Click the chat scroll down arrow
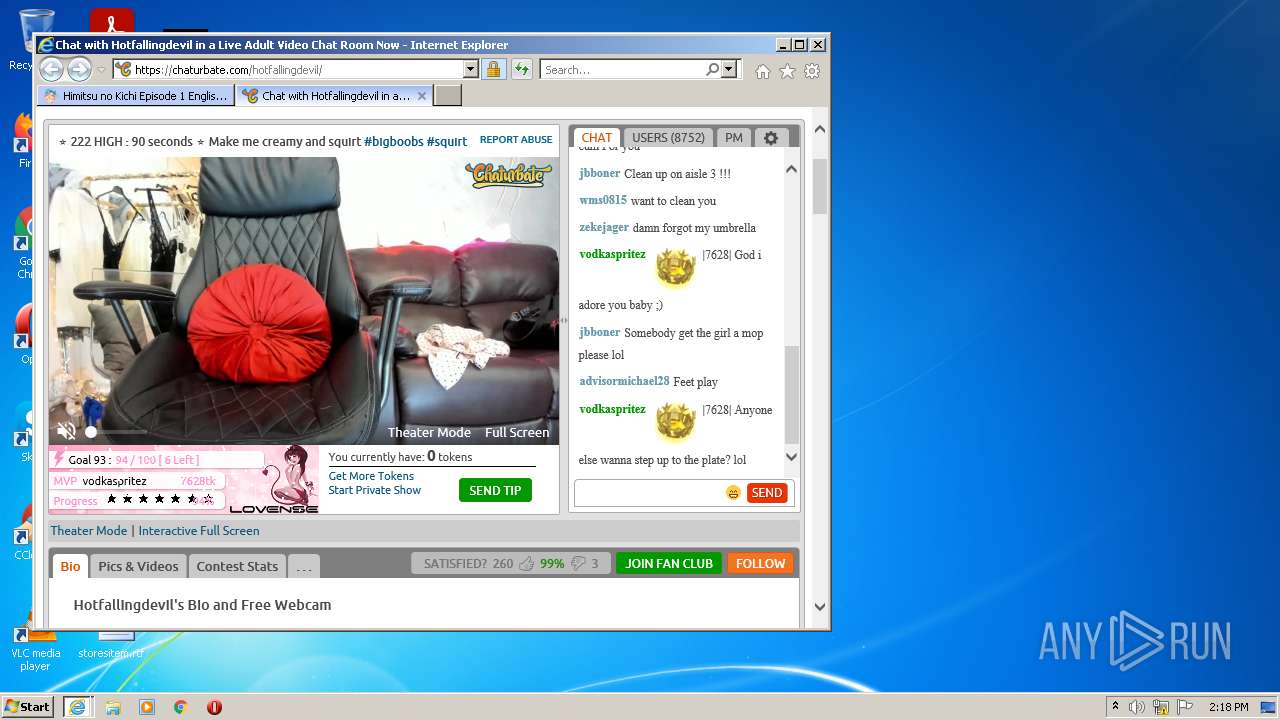 point(792,457)
